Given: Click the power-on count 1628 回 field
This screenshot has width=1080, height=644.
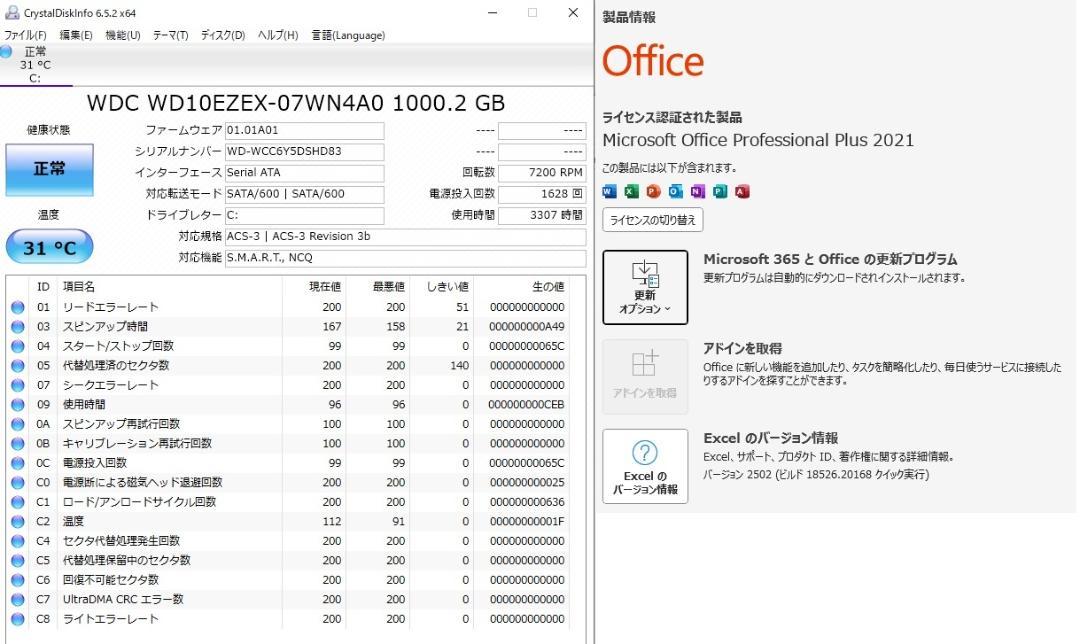Looking at the screenshot, I should click(x=542, y=194).
